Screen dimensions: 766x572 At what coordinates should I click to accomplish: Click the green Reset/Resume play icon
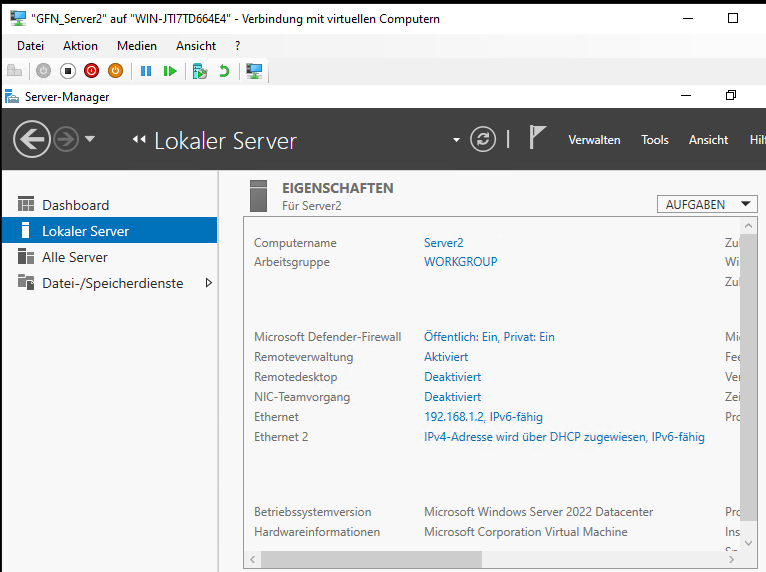170,71
